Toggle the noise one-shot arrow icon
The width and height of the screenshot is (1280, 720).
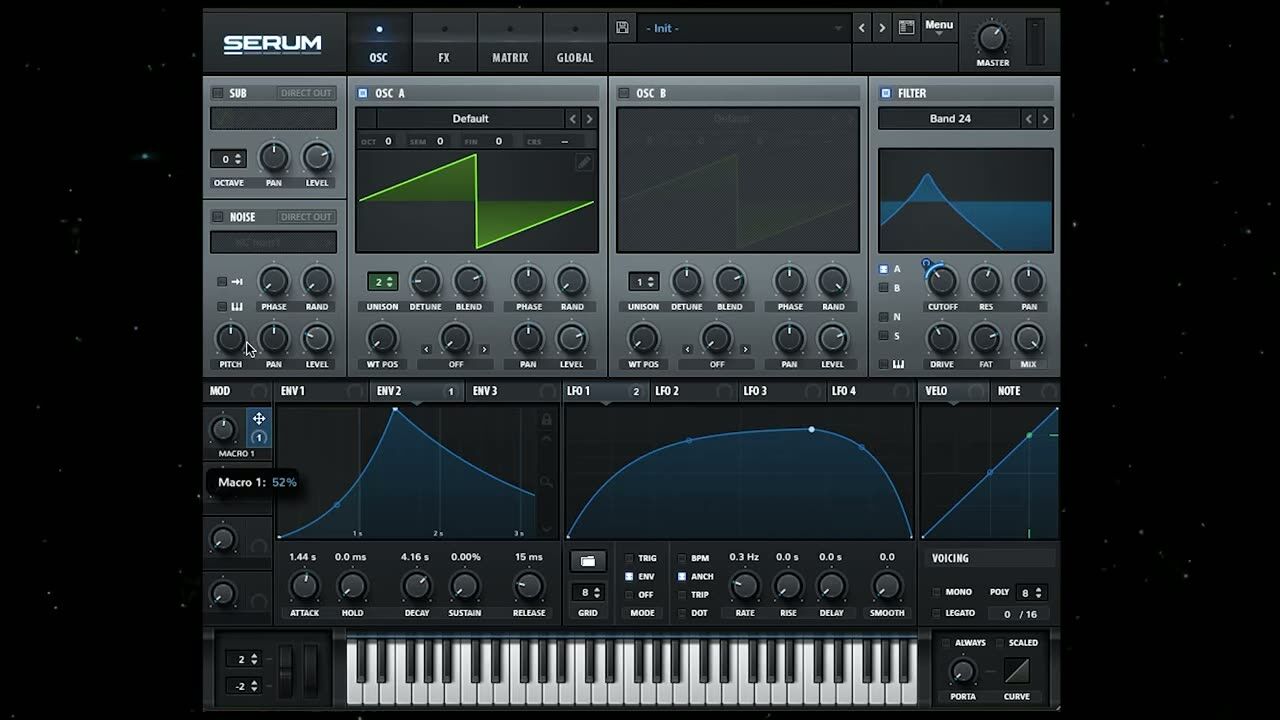[237, 282]
